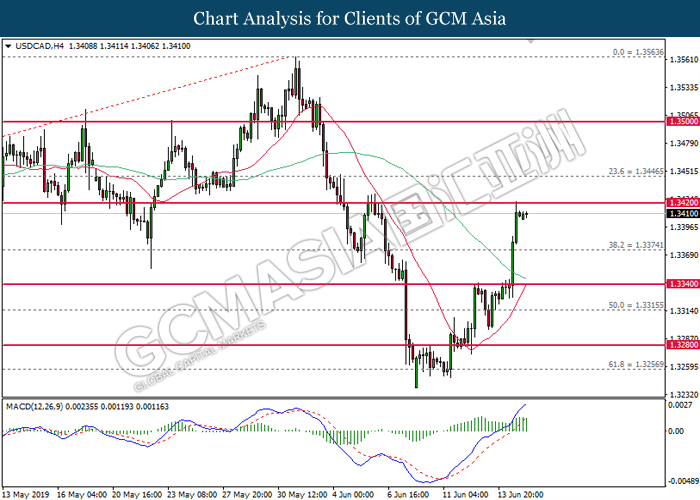Screen dimensions: 700x500
Task: Click the 1.34790 price axis value
Action: [x=684, y=143]
